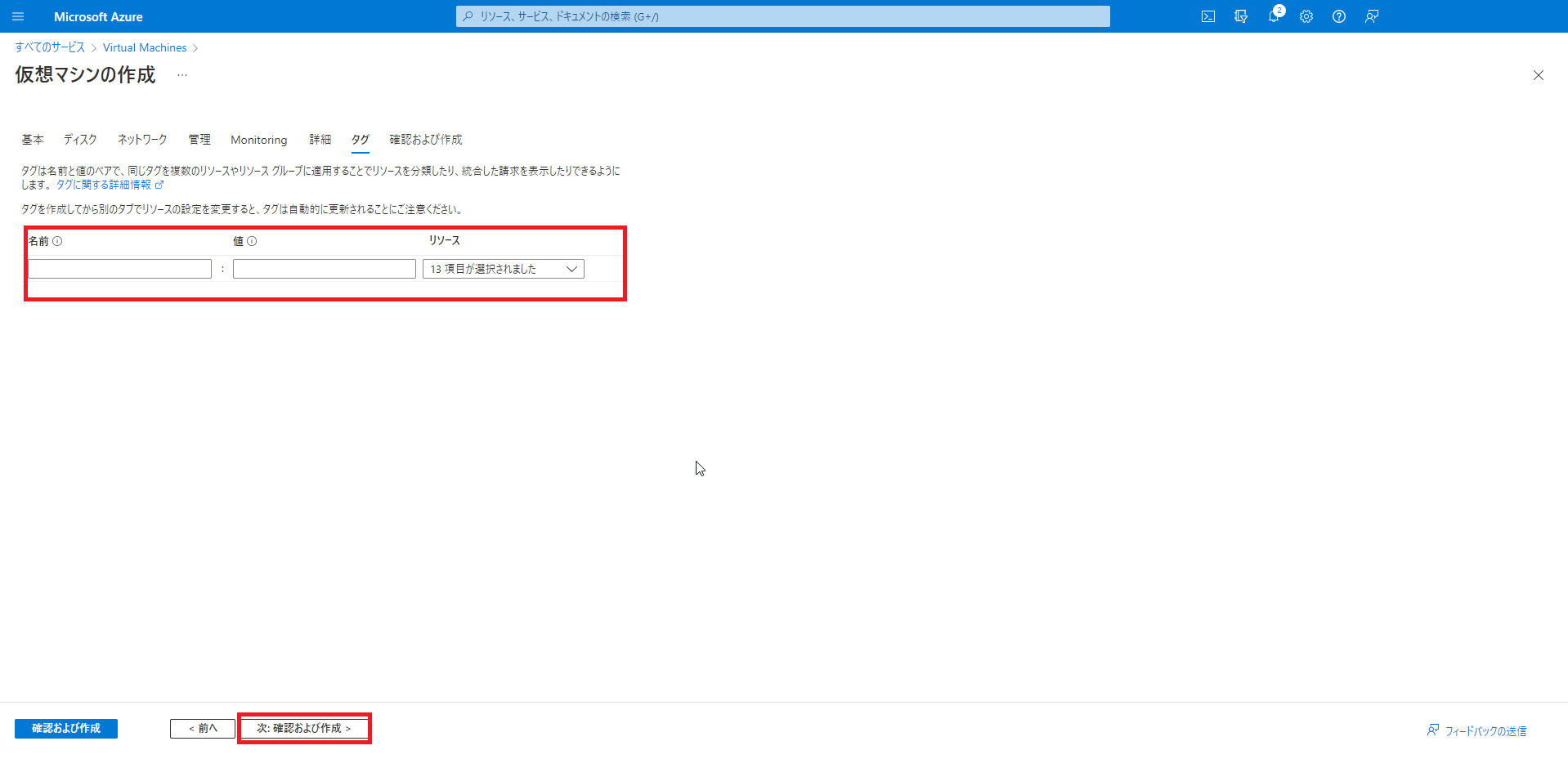Switch to the 確認および作成 tab
The width and height of the screenshot is (1568, 759).
coord(426,140)
